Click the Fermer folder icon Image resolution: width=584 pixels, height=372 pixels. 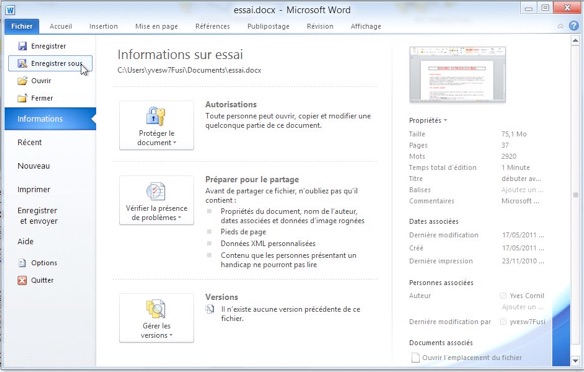pos(22,98)
